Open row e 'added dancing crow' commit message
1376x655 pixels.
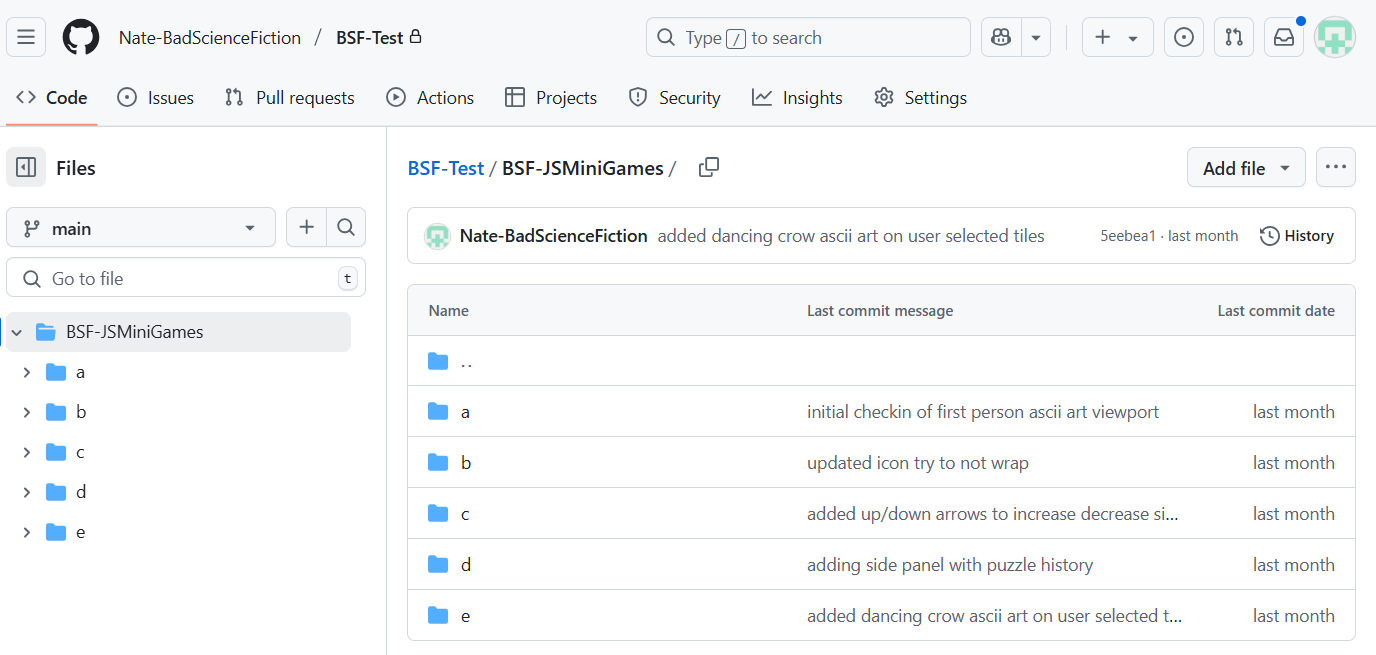995,616
